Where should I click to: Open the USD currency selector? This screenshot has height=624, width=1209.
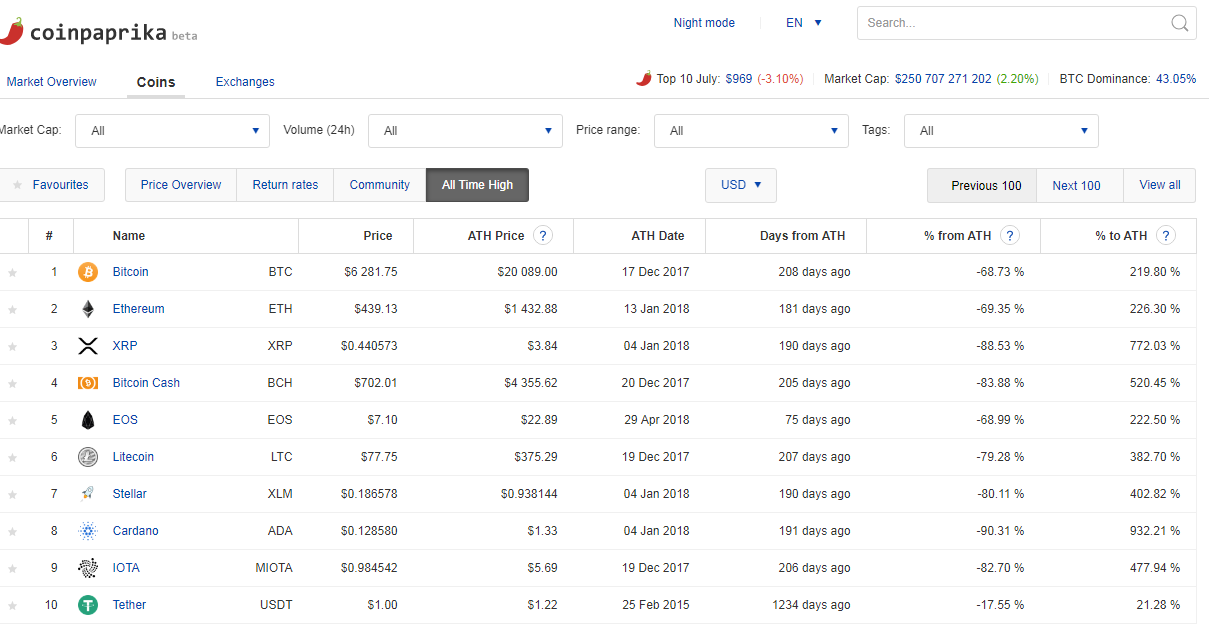741,185
